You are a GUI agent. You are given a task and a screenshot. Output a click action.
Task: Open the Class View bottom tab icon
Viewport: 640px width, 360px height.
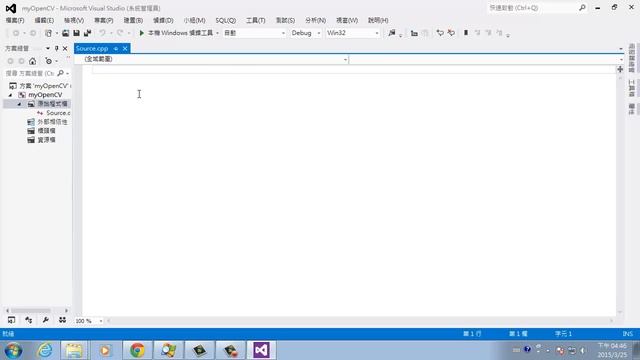tap(29, 320)
